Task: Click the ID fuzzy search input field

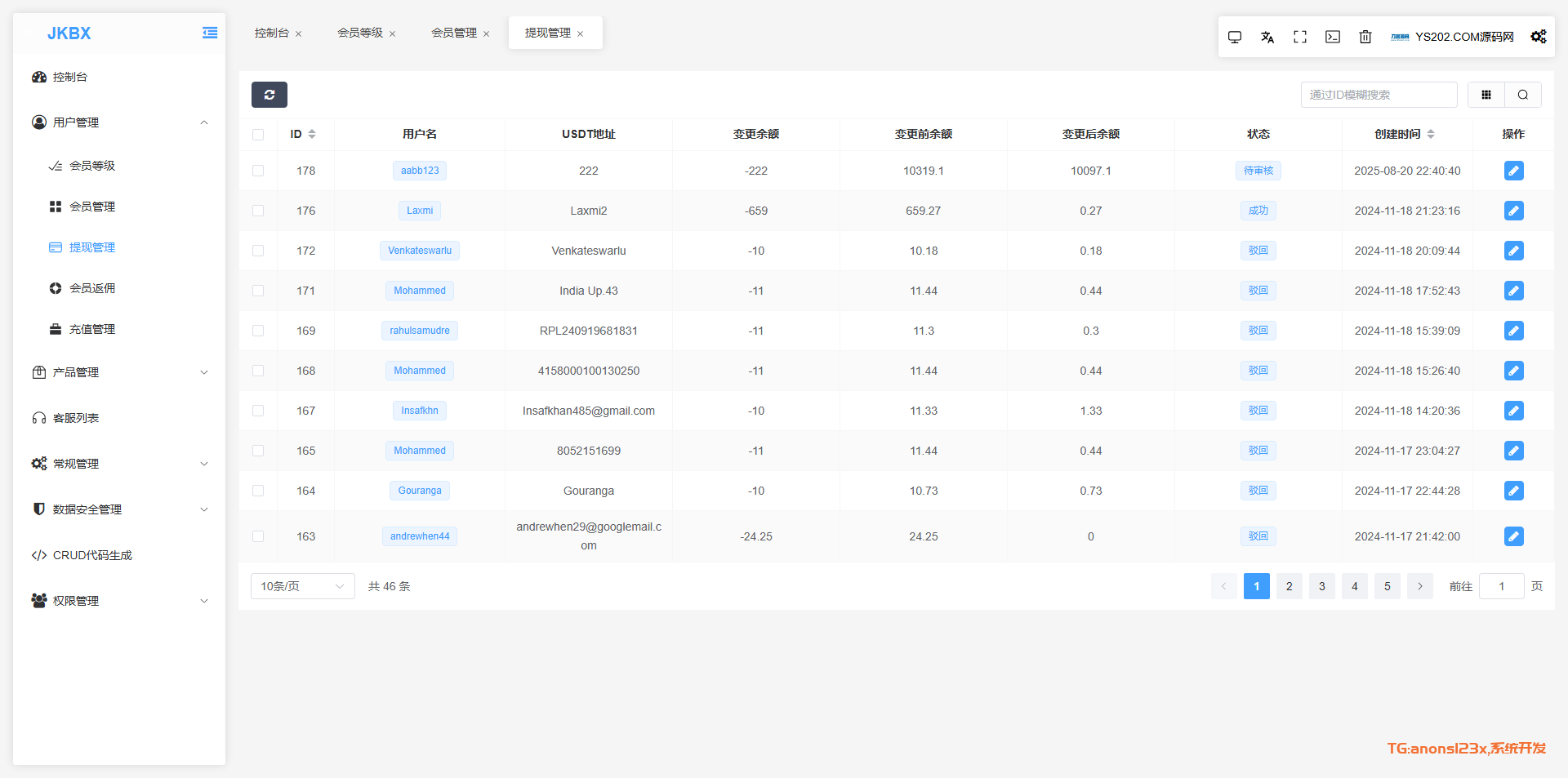Action: click(1378, 95)
